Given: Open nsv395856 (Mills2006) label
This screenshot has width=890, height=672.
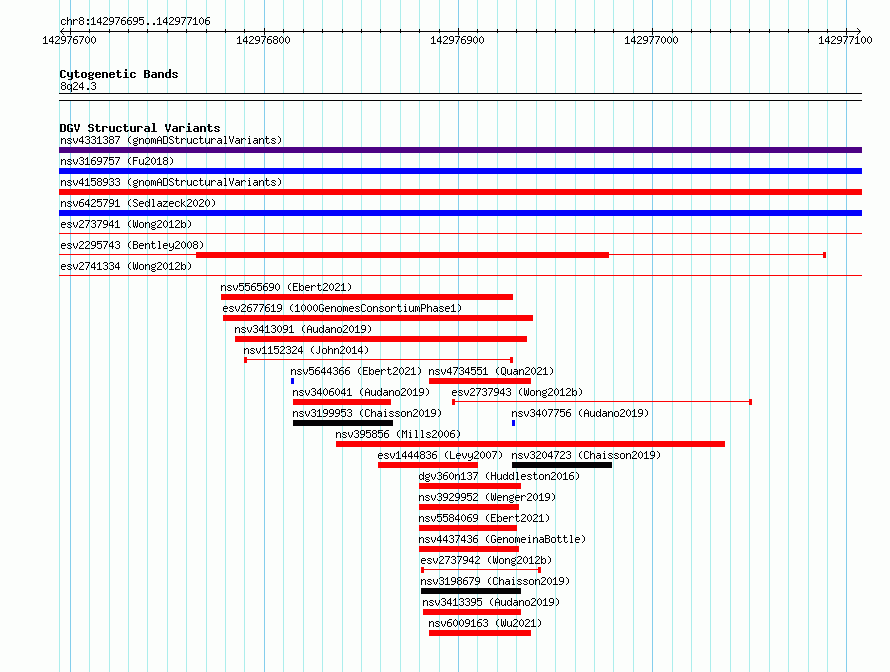Looking at the screenshot, I should 398,434.
